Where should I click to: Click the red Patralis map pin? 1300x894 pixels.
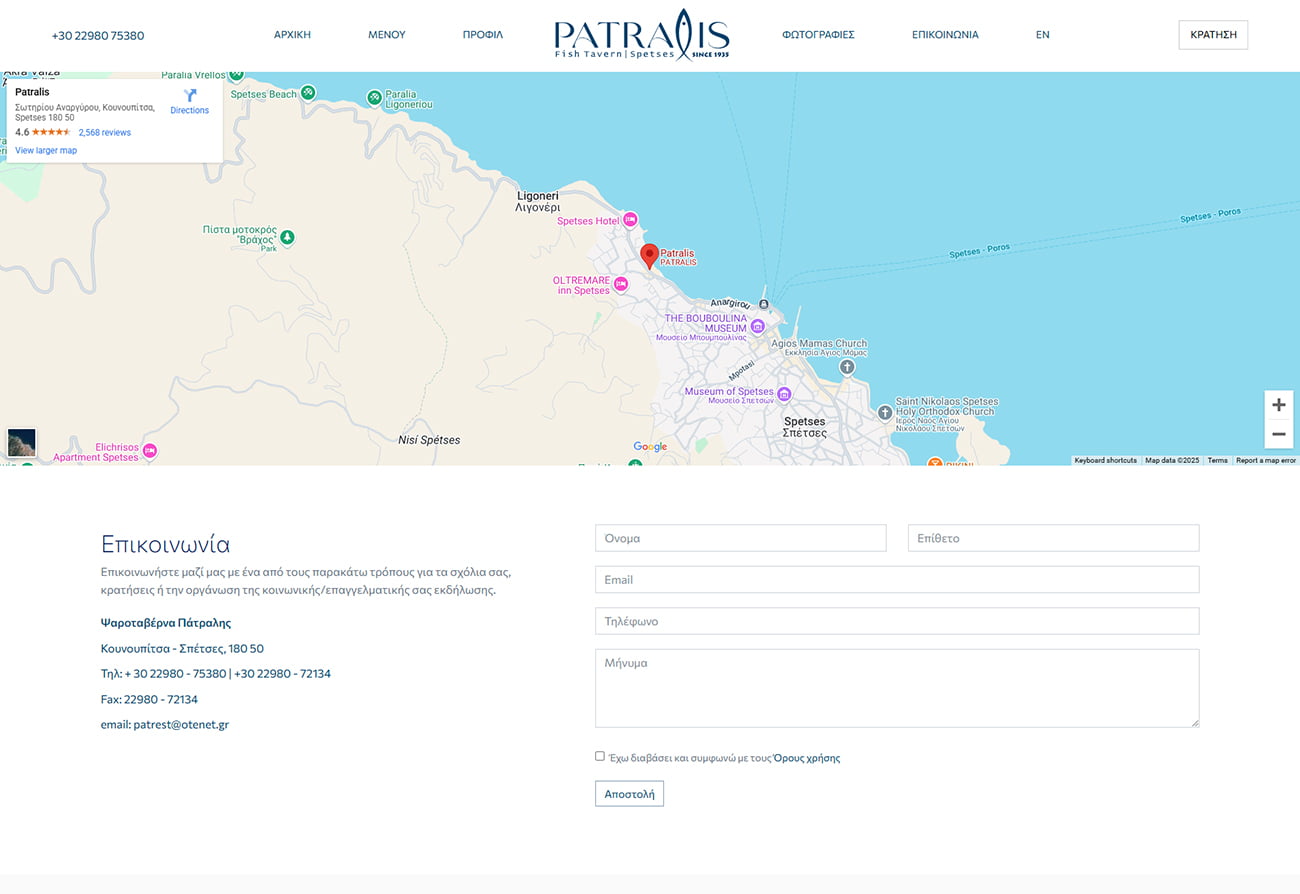(x=649, y=256)
